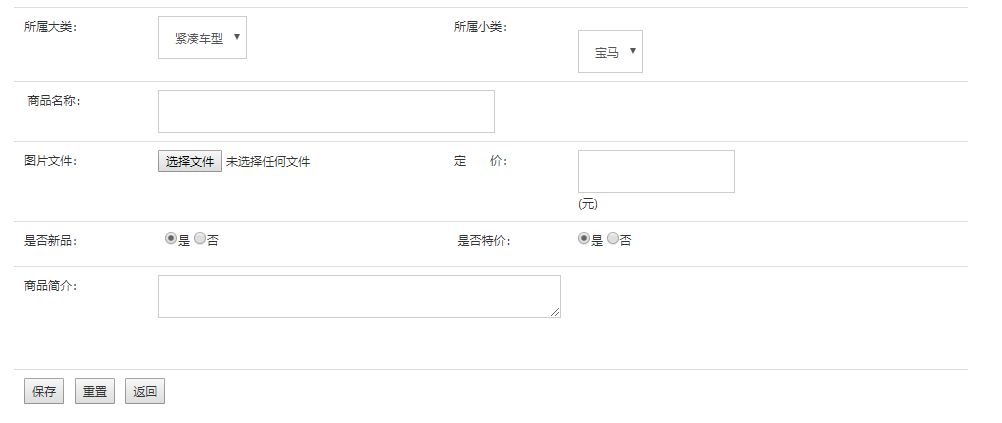Click the 图片文件 field label
The width and height of the screenshot is (1002, 423).
click(x=51, y=161)
